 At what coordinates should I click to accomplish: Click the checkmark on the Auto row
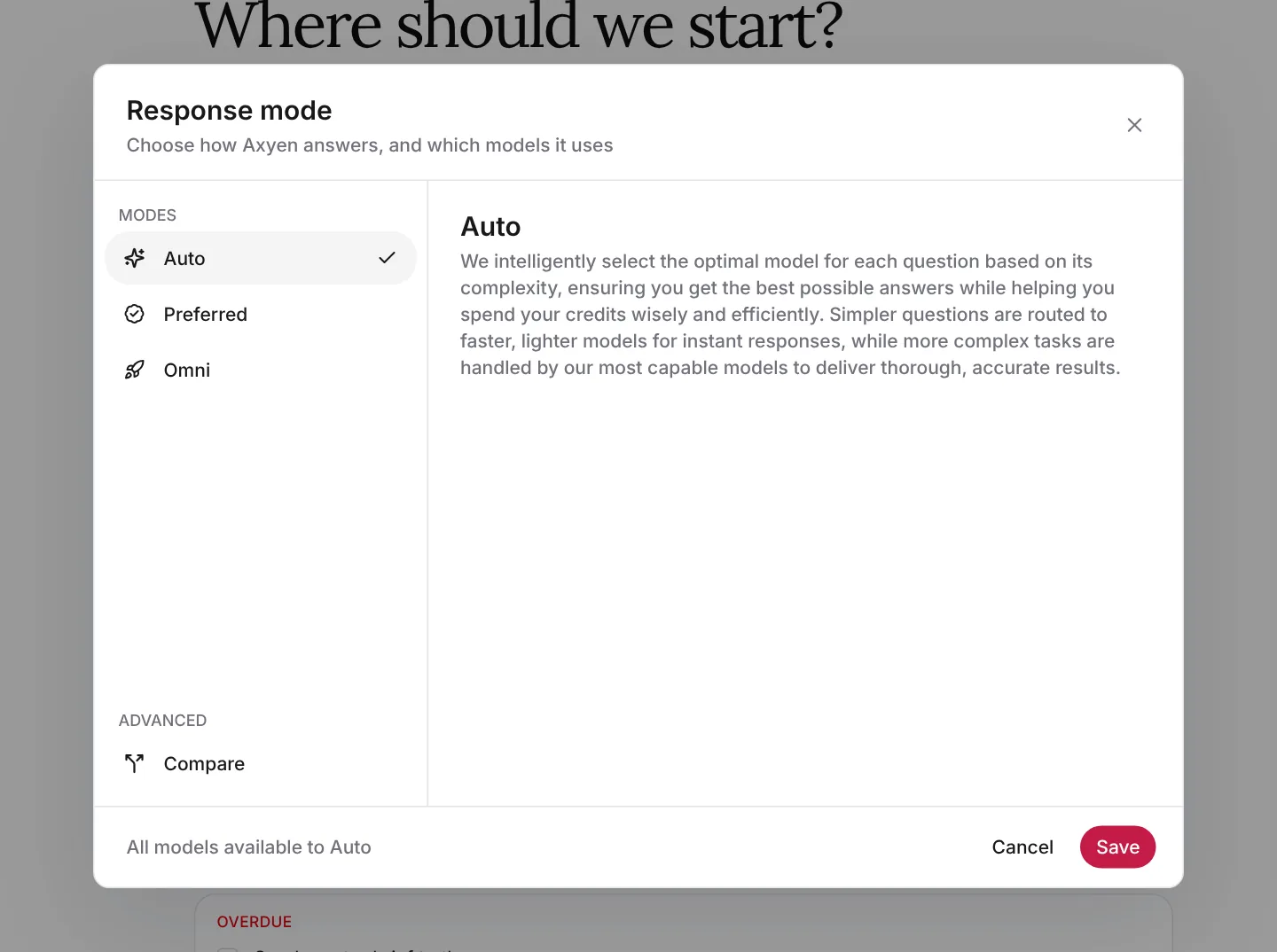(387, 258)
